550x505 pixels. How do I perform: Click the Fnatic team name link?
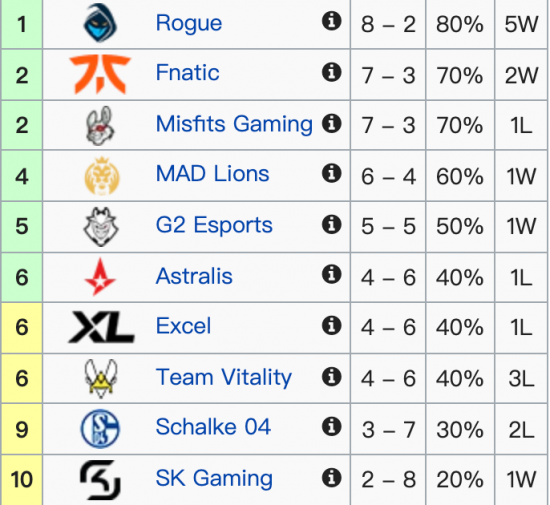click(187, 73)
